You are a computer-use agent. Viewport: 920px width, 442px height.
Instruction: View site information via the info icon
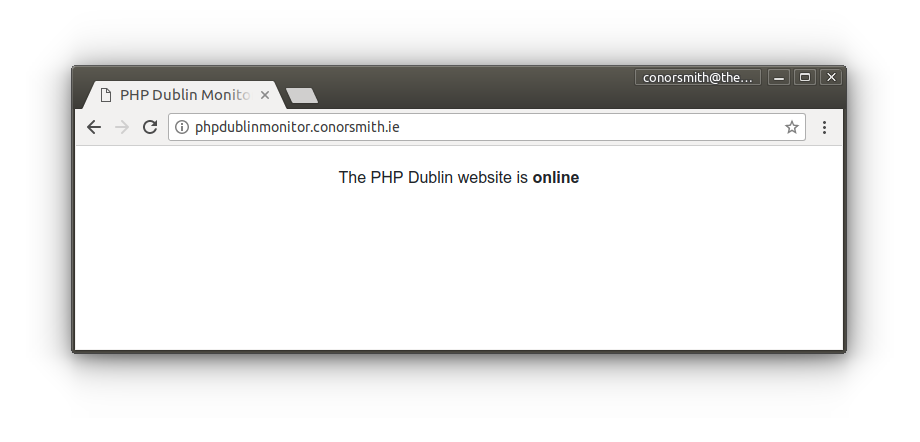point(182,127)
